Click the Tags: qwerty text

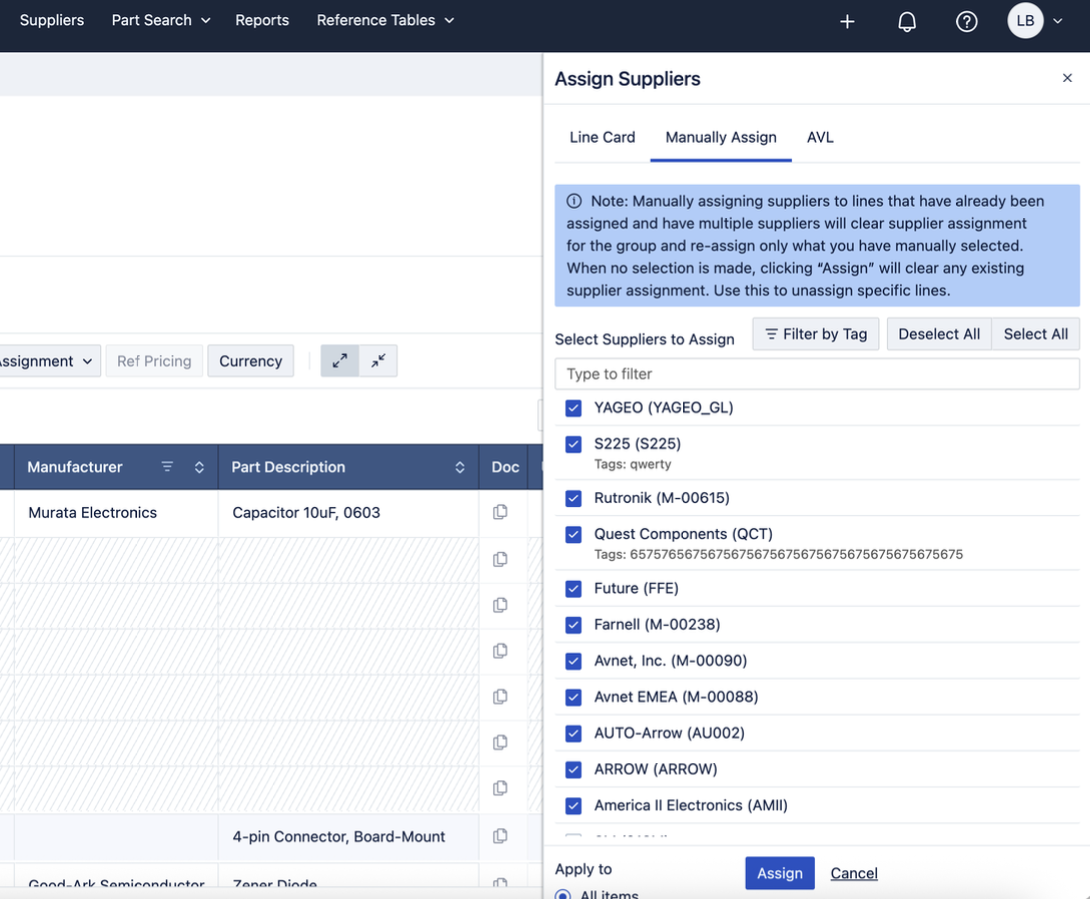(633, 465)
